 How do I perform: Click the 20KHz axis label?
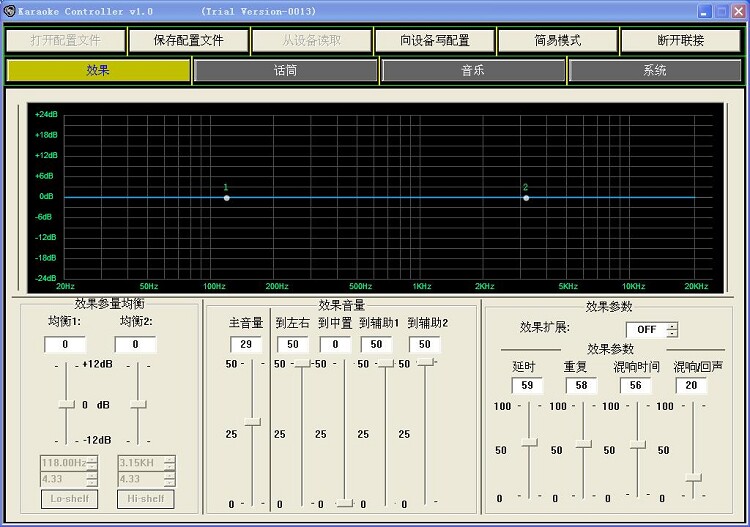coord(696,286)
